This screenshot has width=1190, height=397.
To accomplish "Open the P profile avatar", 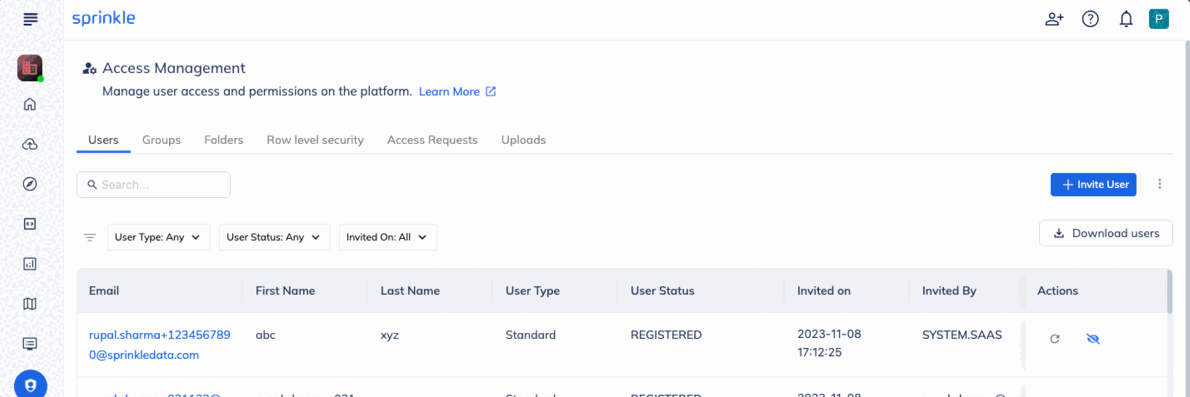I will pyautogui.click(x=1159, y=20).
